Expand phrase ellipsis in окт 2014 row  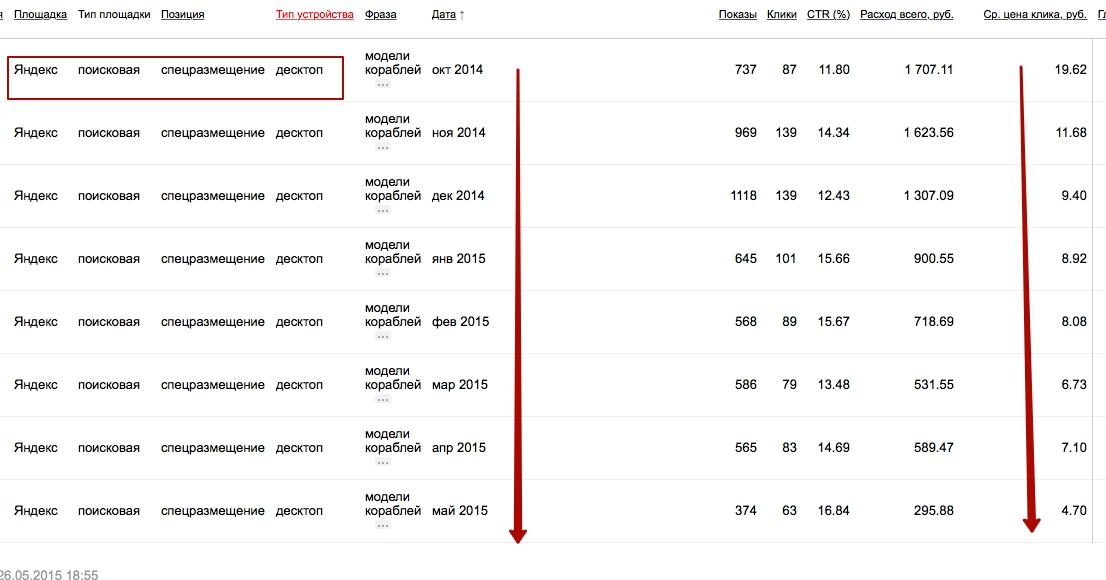pyautogui.click(x=382, y=85)
